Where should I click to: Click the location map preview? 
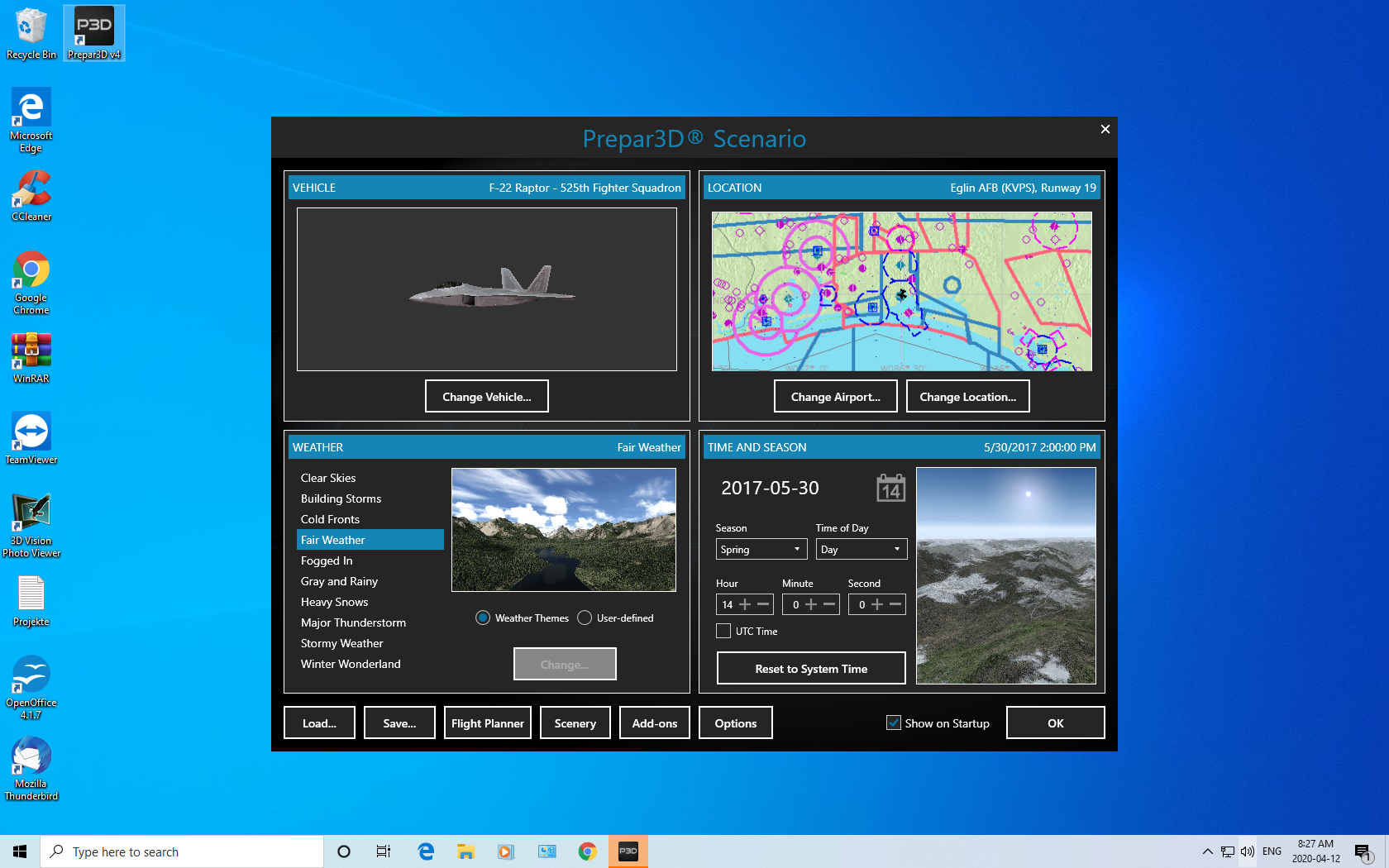pos(902,291)
